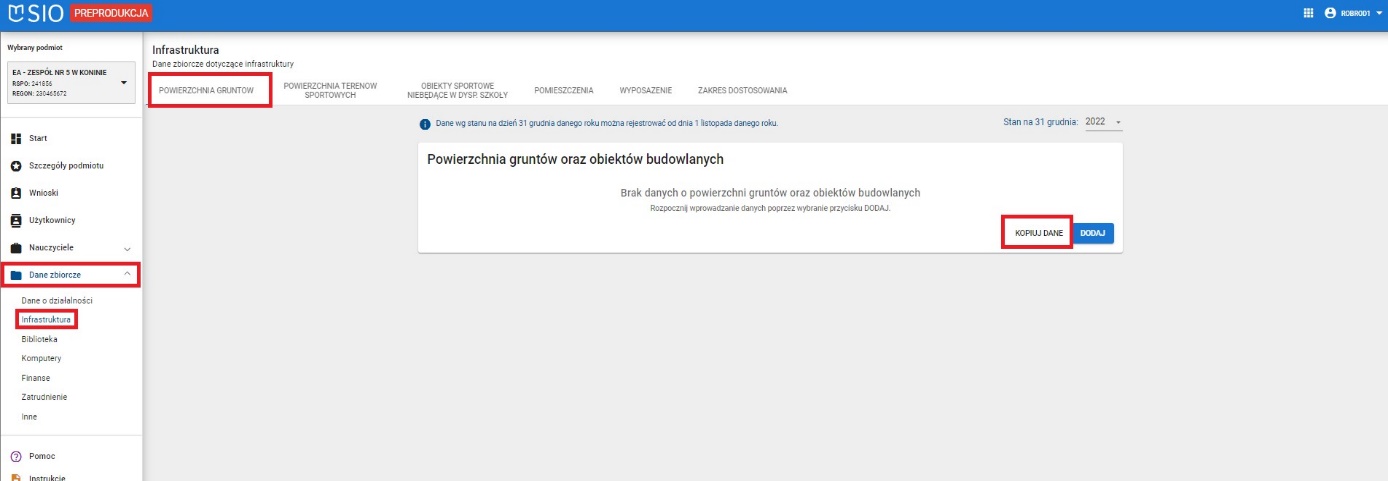Open Dane o działalności submenu
The width and height of the screenshot is (1388, 481).
57,301
